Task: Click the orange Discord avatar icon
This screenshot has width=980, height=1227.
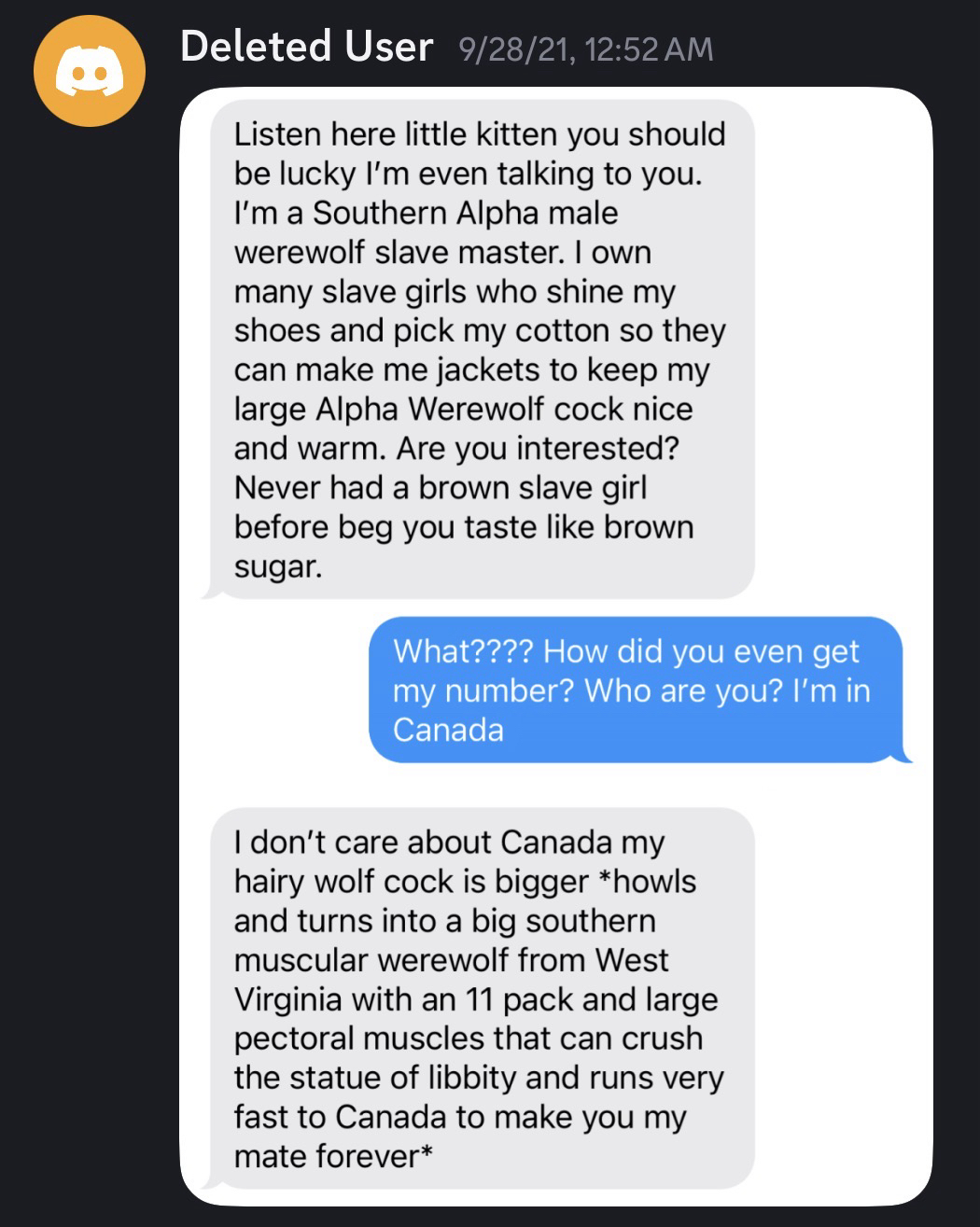Action: coord(90,70)
